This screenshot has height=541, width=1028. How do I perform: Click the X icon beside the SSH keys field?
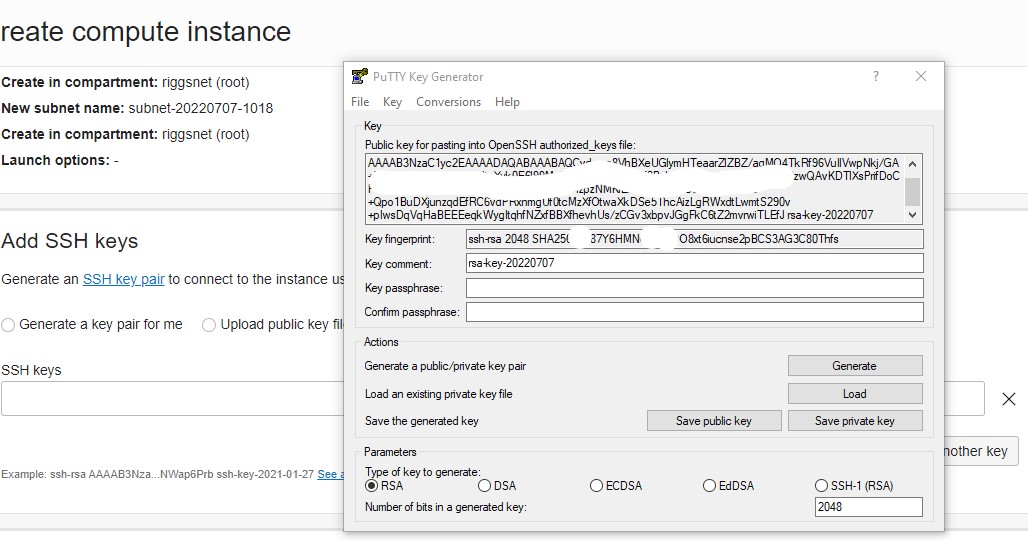[1009, 399]
